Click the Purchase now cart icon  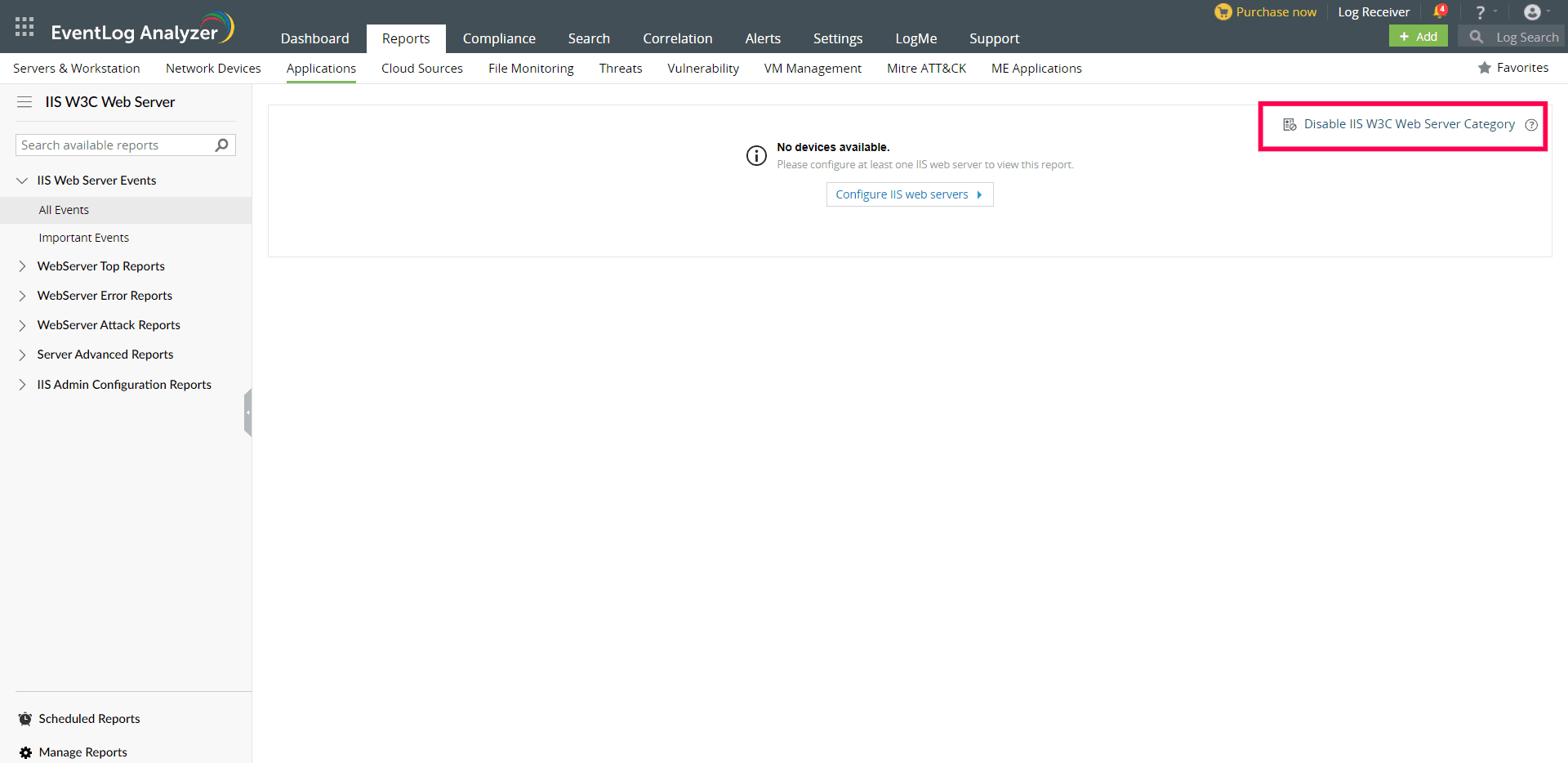coord(1223,12)
